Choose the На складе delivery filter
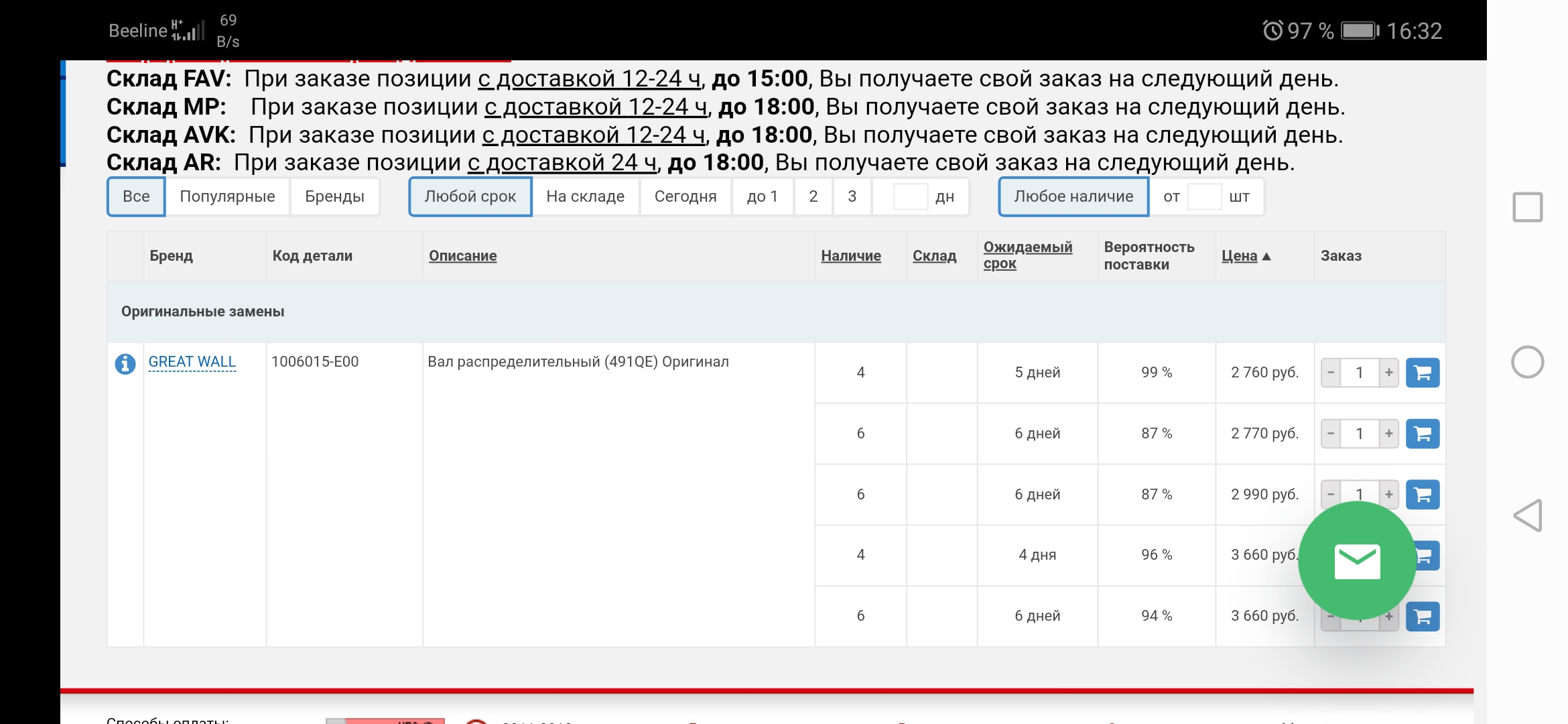Viewport: 1568px width, 724px height. 586,196
